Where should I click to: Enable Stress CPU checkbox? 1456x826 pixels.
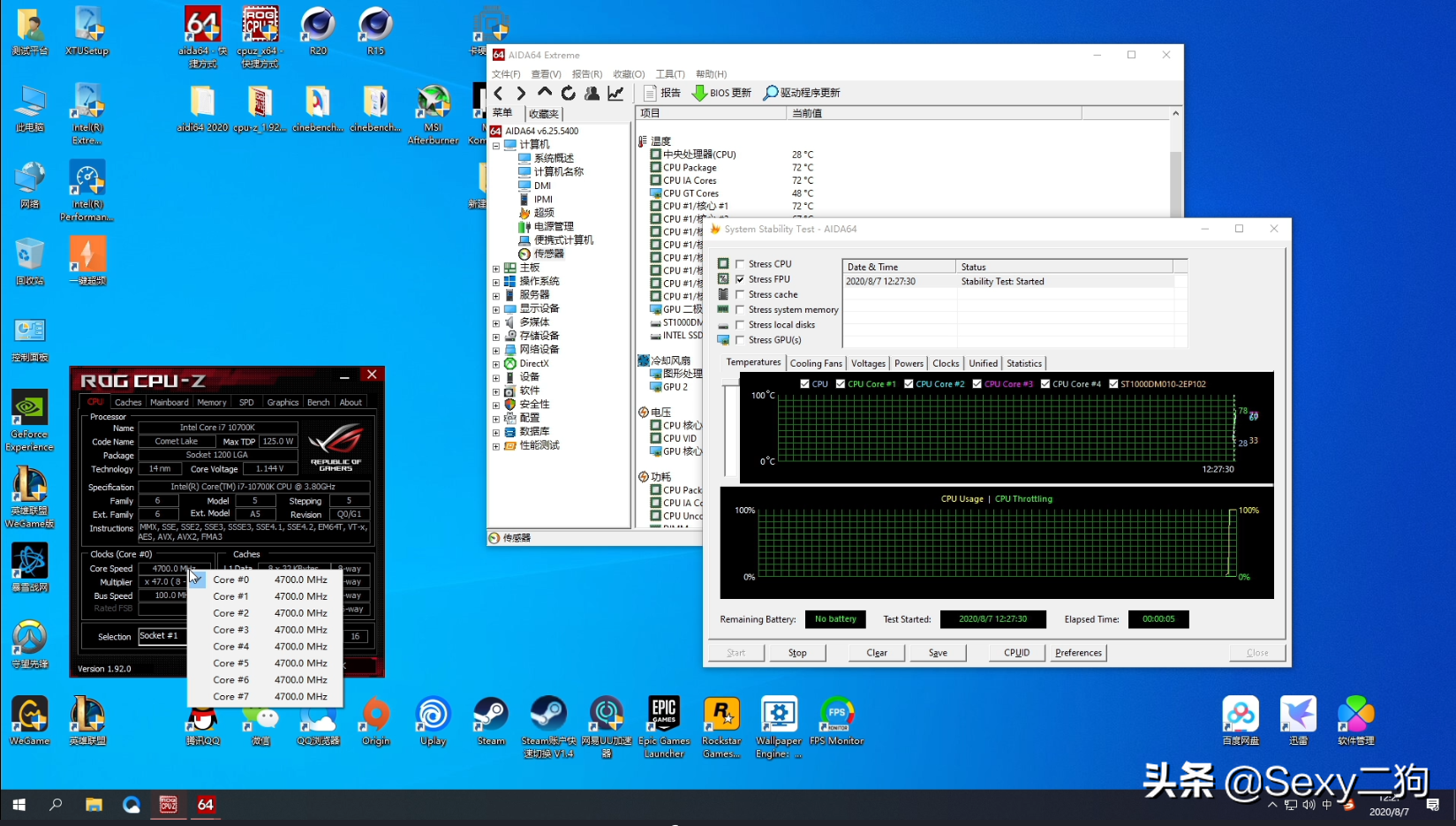click(x=740, y=264)
